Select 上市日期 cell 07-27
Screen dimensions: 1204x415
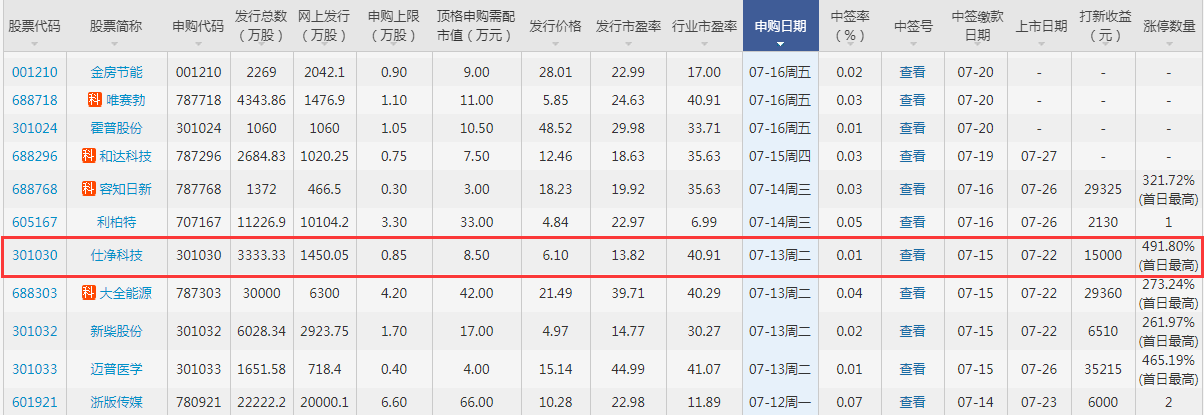(1040, 156)
